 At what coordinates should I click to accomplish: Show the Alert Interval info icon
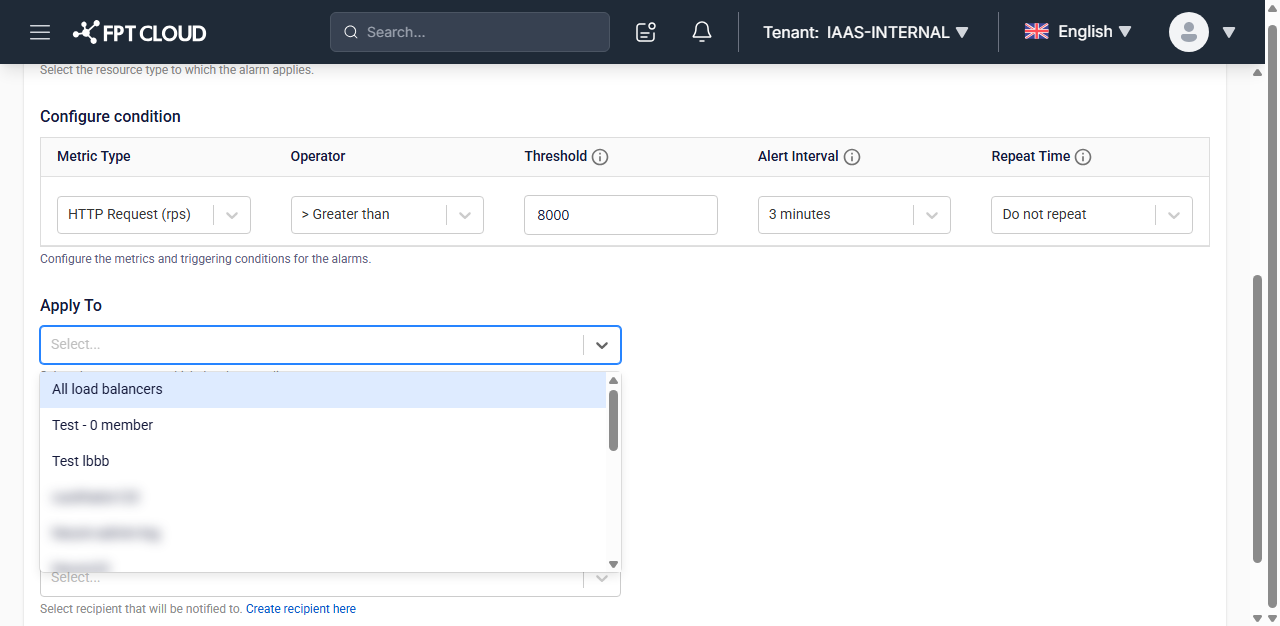852,157
